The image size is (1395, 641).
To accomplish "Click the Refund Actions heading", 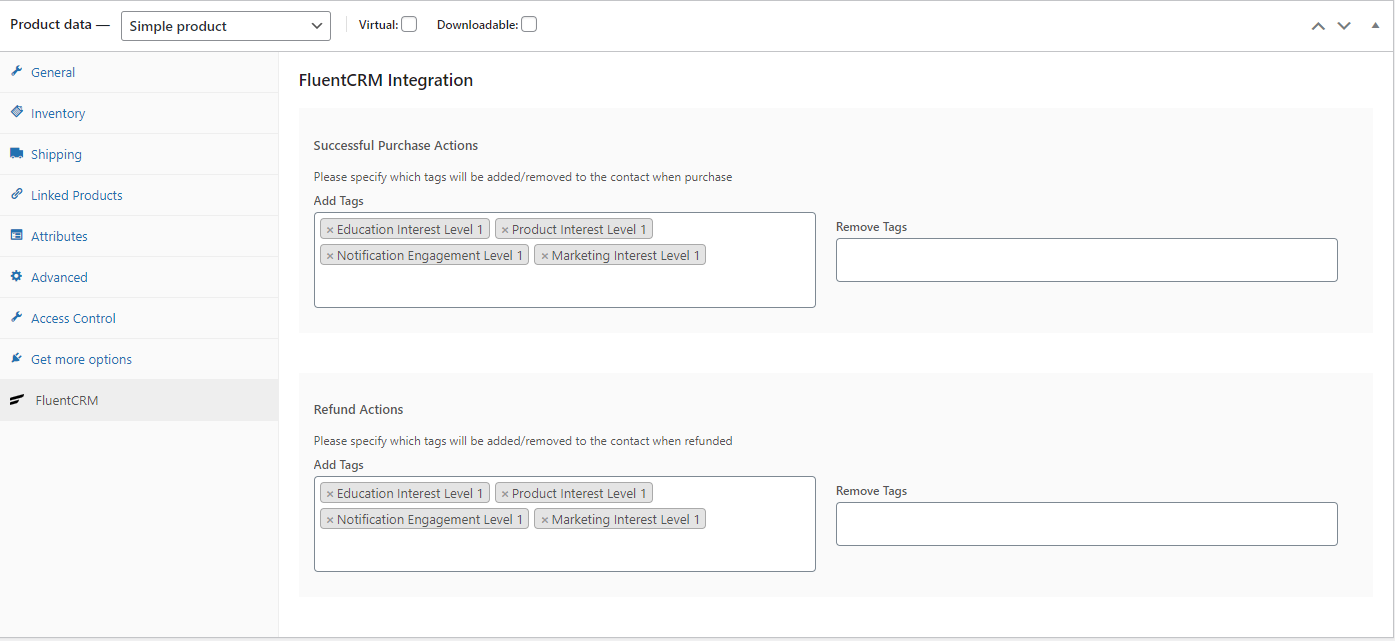I will coord(359,410).
